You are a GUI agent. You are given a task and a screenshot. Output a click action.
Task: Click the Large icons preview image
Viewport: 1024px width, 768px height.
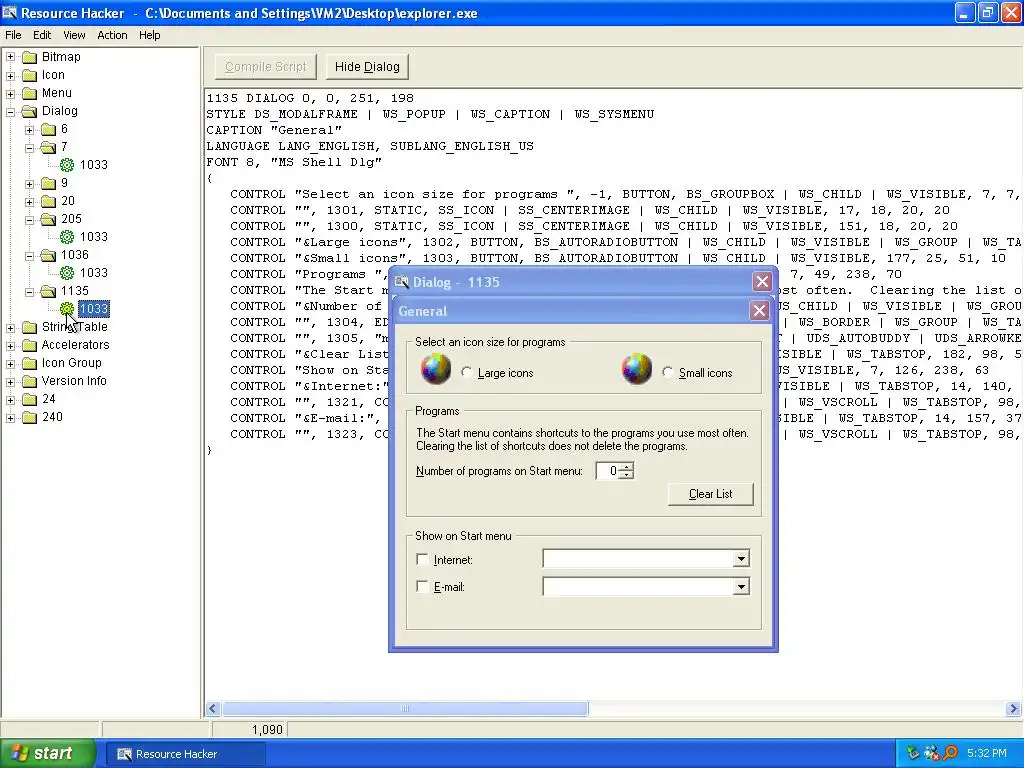436,369
